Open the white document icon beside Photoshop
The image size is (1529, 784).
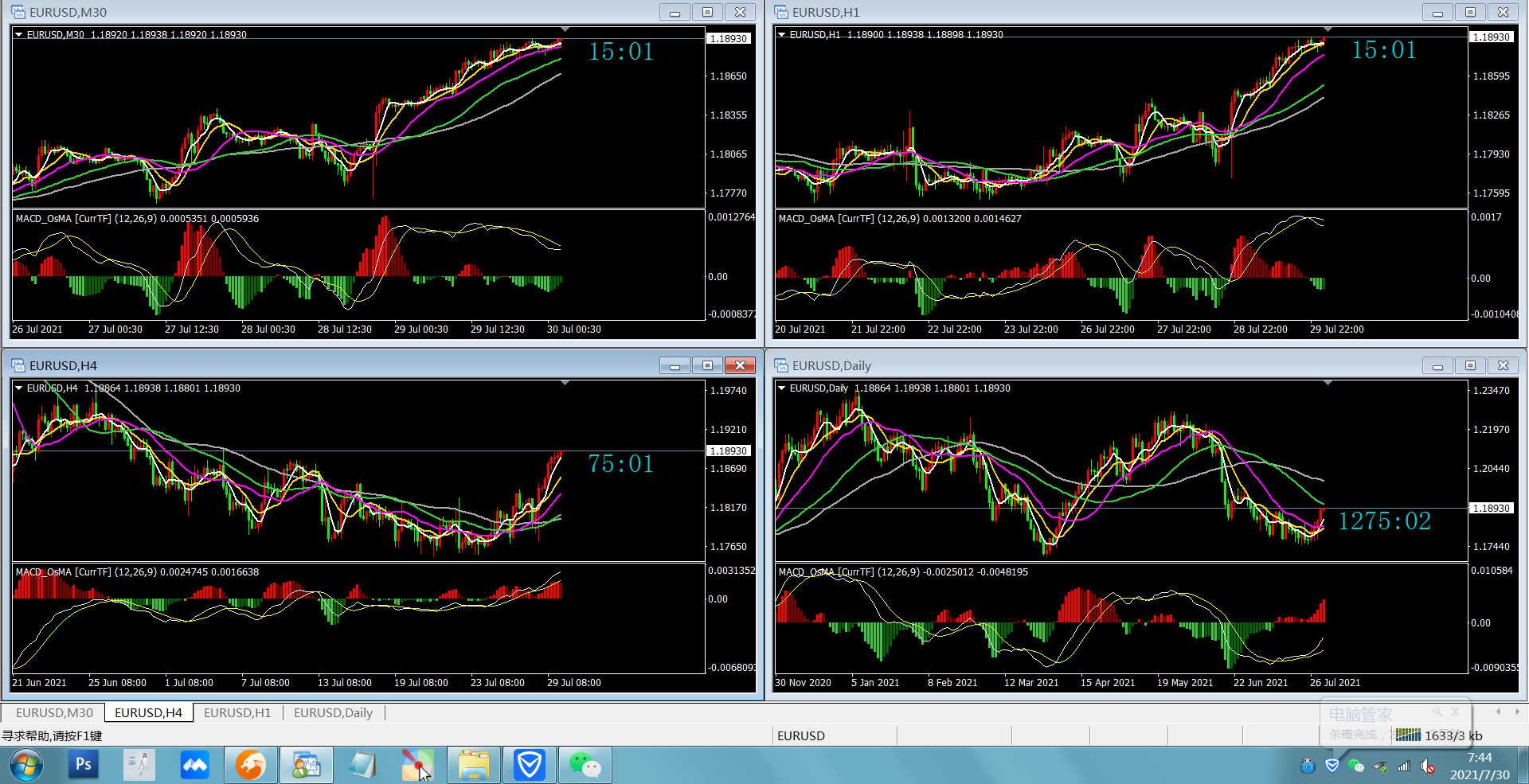[x=139, y=765]
